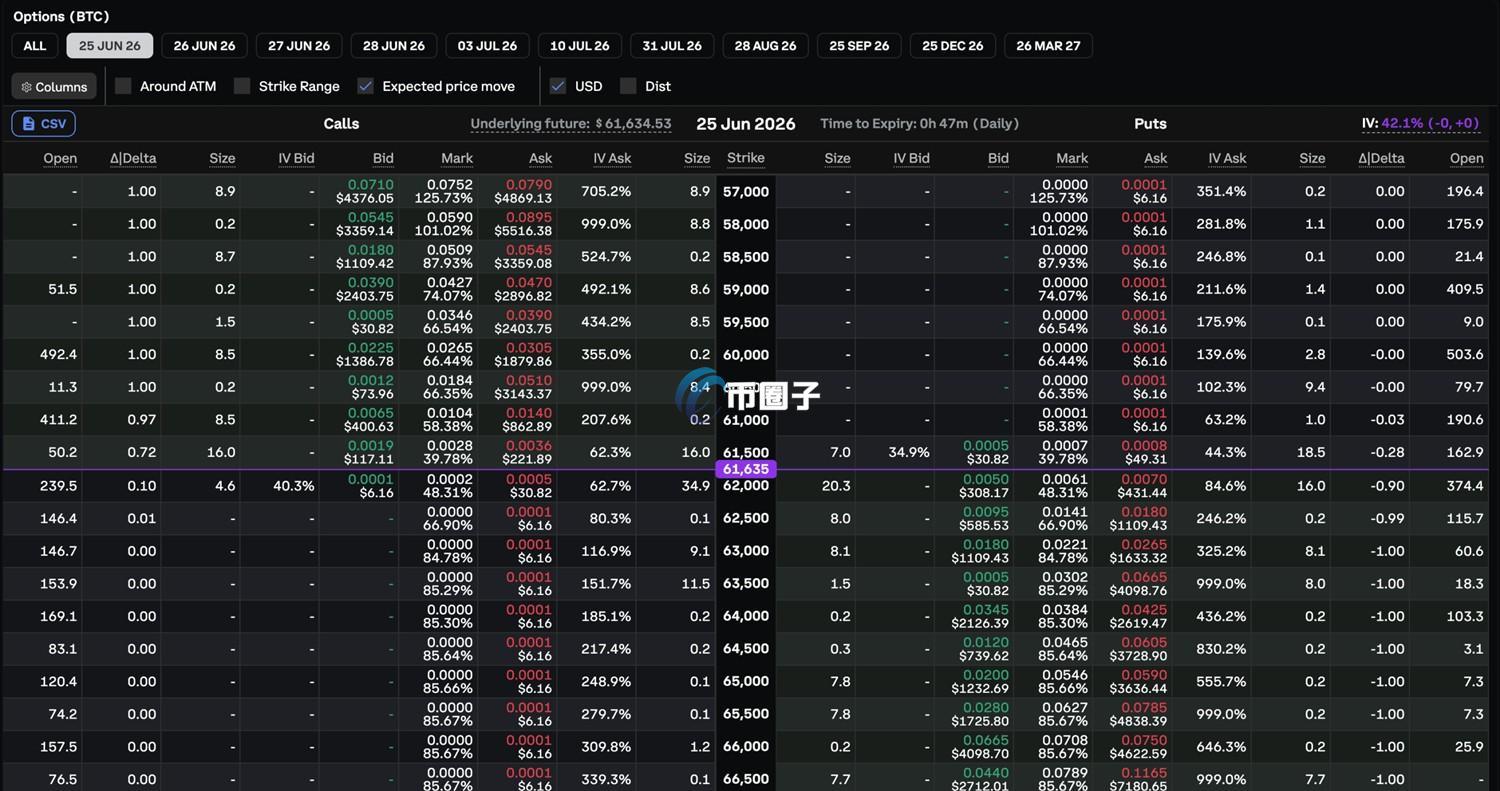Sort by the Strike column header
Viewport: 1500px width, 791px height.
746,158
